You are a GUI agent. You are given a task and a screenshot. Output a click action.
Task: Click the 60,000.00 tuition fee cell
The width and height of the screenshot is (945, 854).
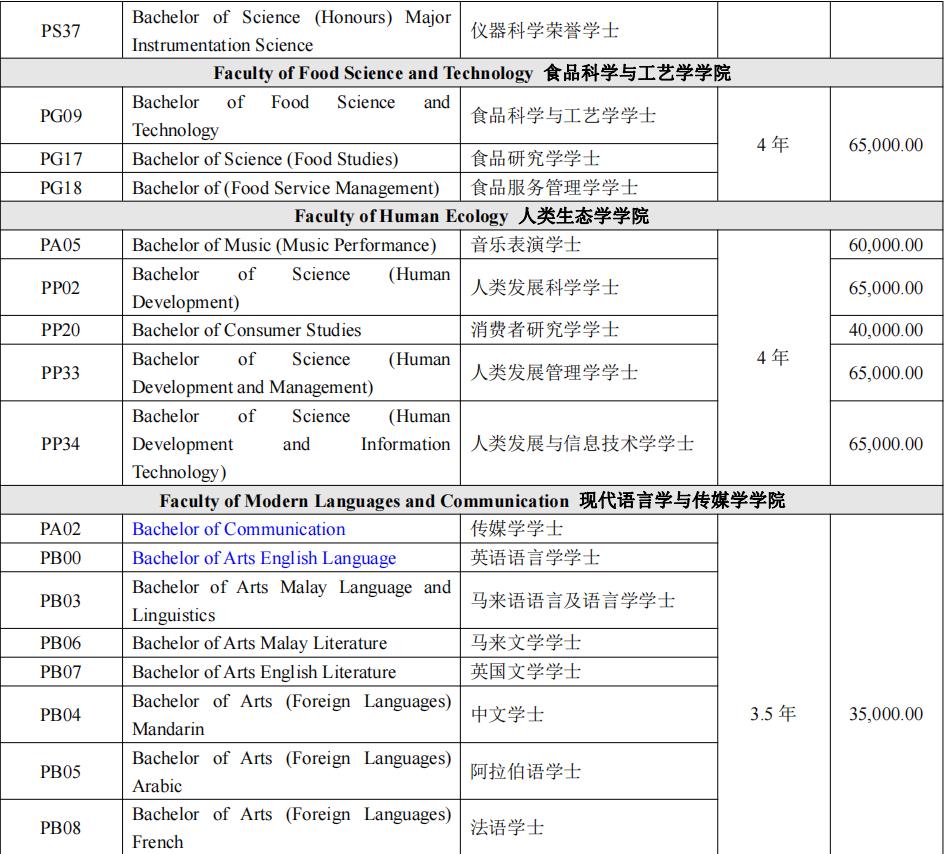click(x=885, y=245)
